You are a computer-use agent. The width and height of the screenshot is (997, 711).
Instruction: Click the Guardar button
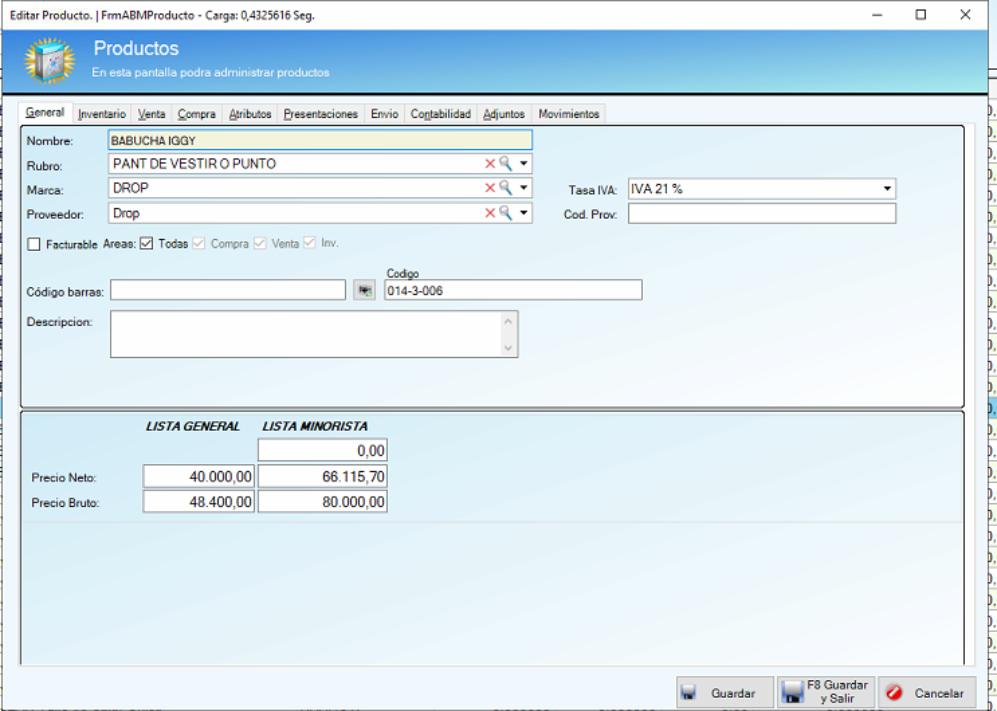coord(725,693)
